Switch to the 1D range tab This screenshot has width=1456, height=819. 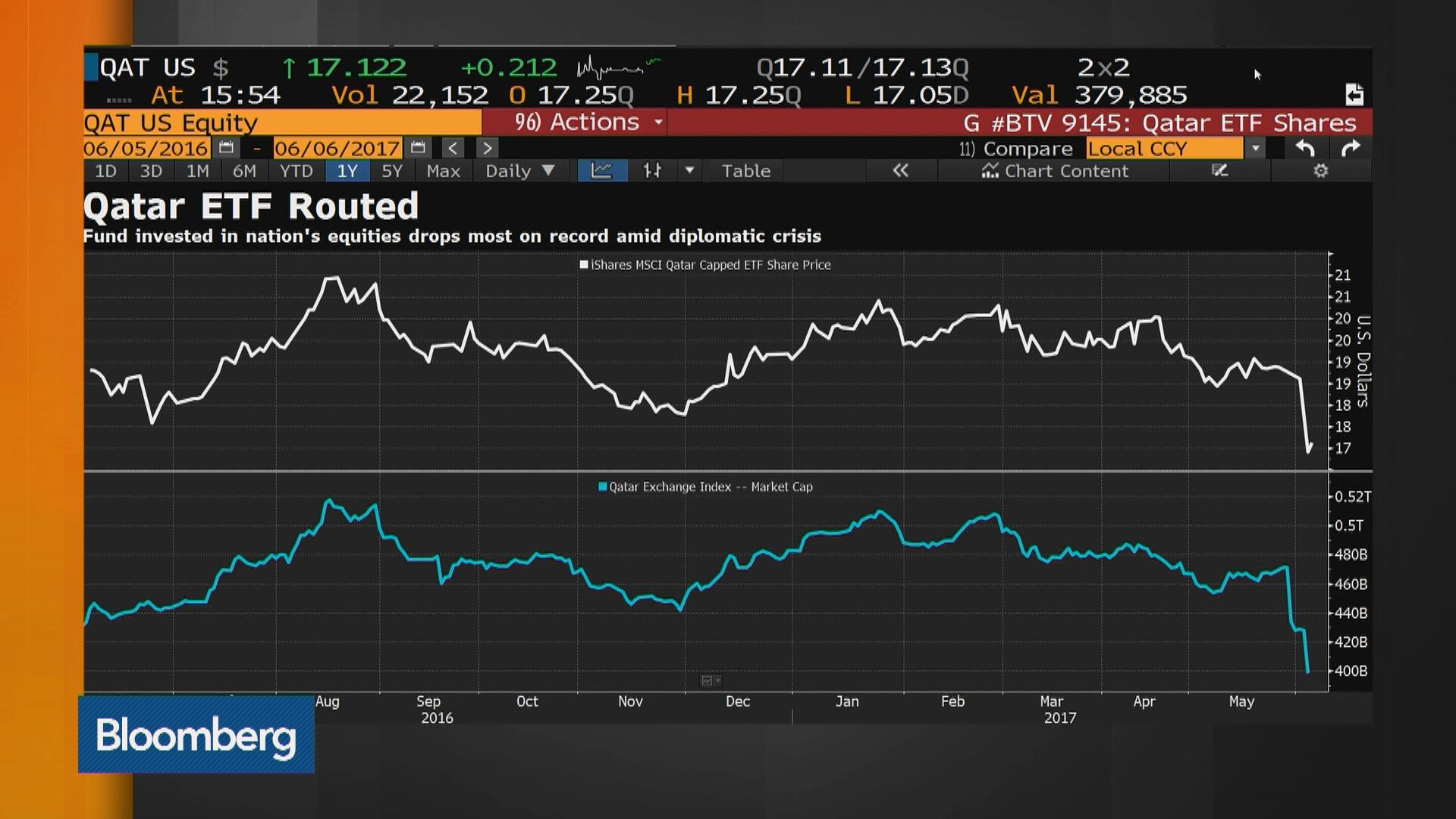pos(105,171)
